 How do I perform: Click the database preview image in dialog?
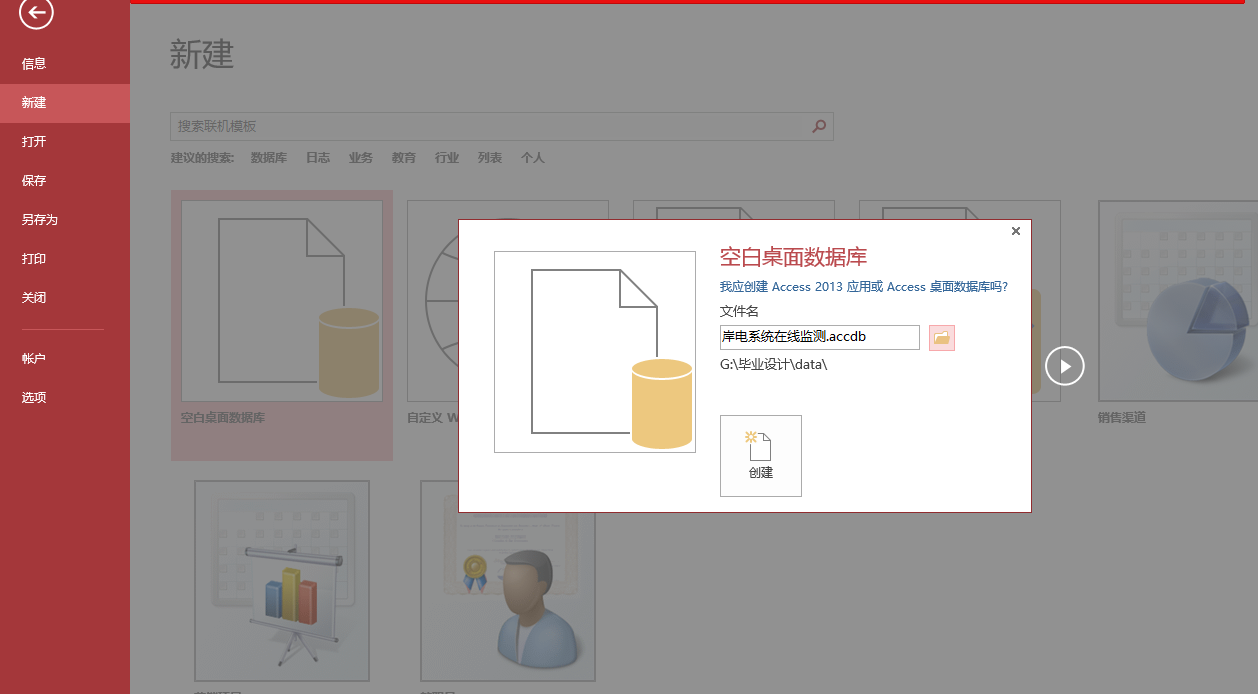point(595,352)
